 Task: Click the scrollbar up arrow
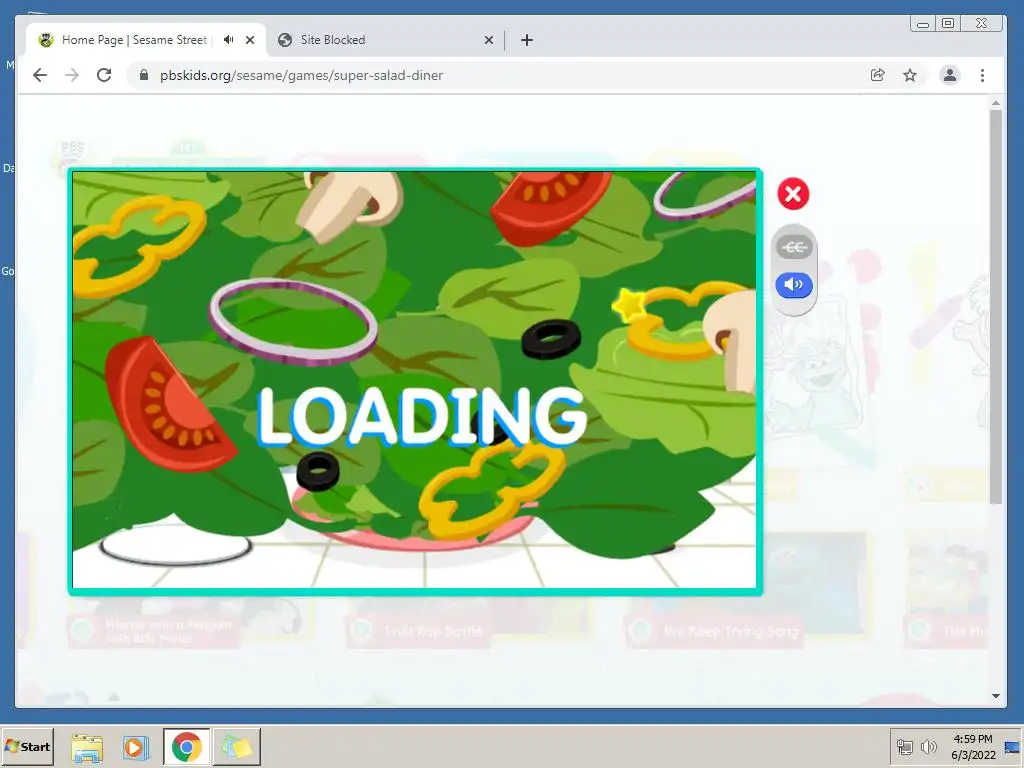[x=995, y=103]
